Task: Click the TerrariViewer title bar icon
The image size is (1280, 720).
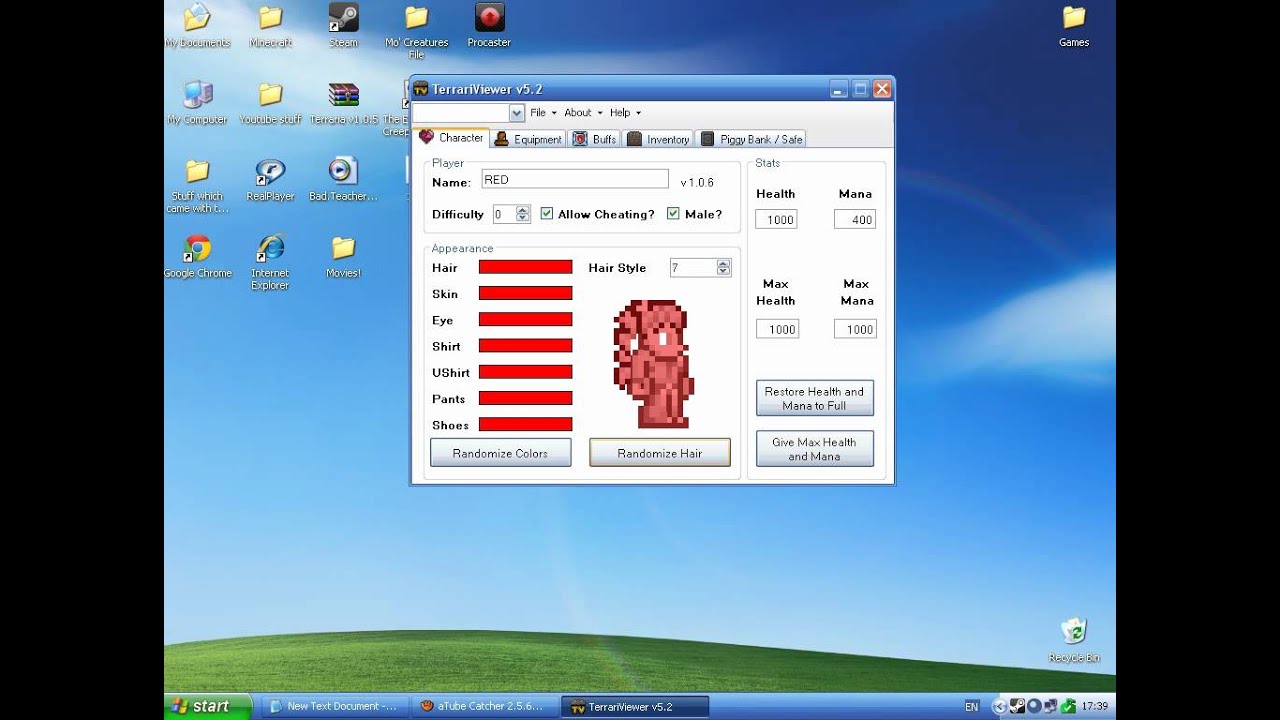Action: (421, 89)
